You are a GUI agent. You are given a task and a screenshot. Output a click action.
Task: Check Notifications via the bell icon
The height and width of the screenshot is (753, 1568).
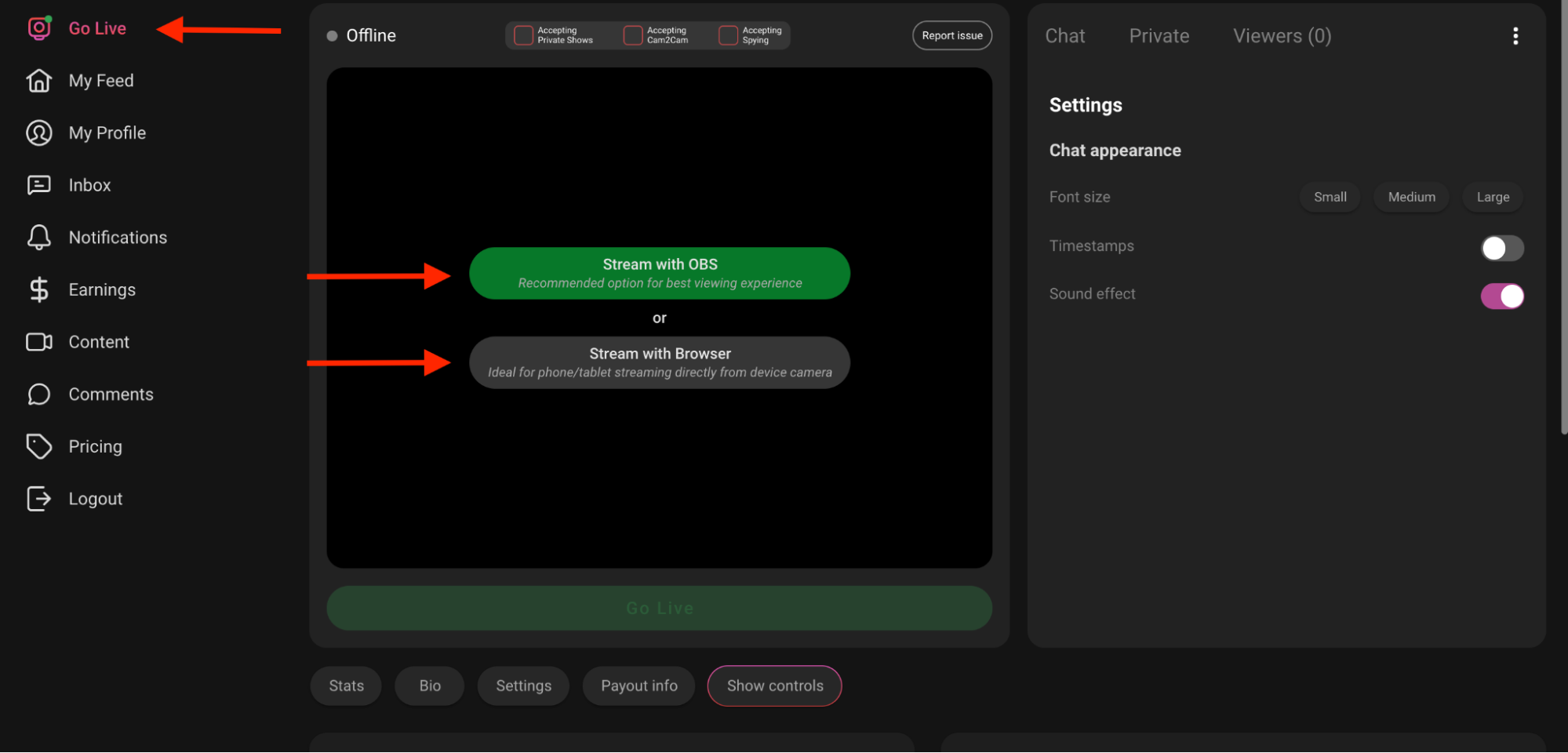point(39,237)
